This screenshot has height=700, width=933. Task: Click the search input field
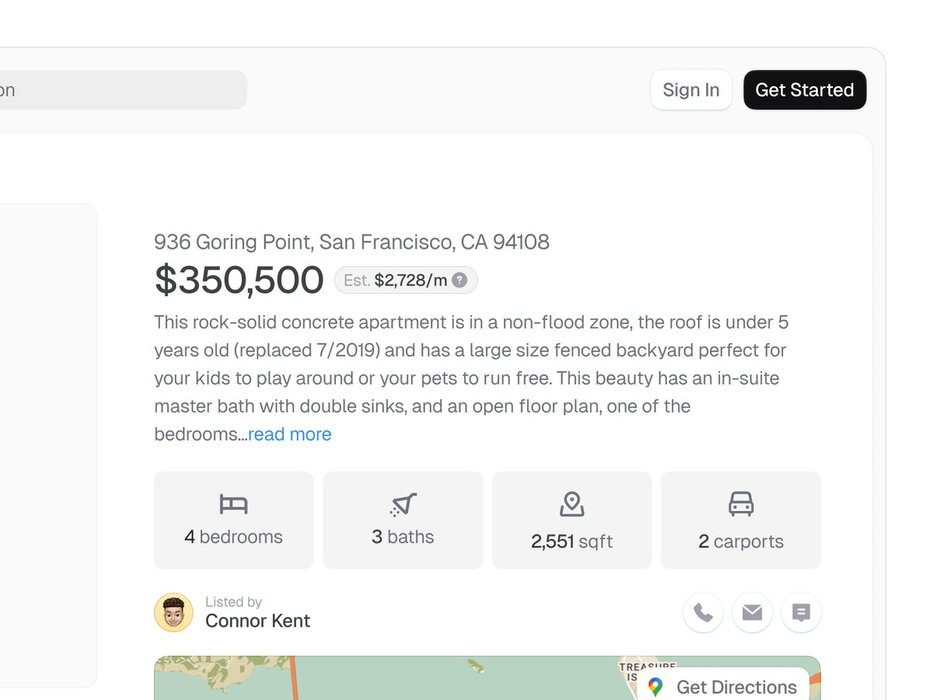pyautogui.click(x=120, y=90)
